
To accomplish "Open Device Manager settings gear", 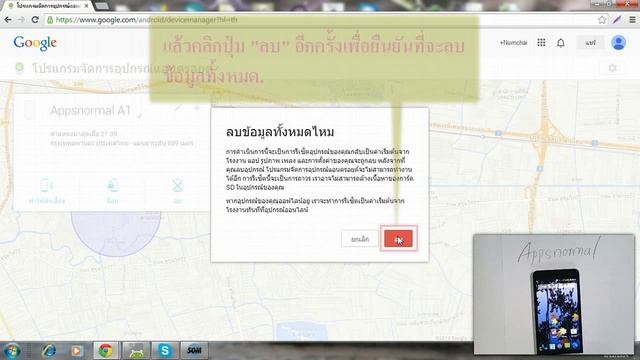I will click(x=612, y=68).
